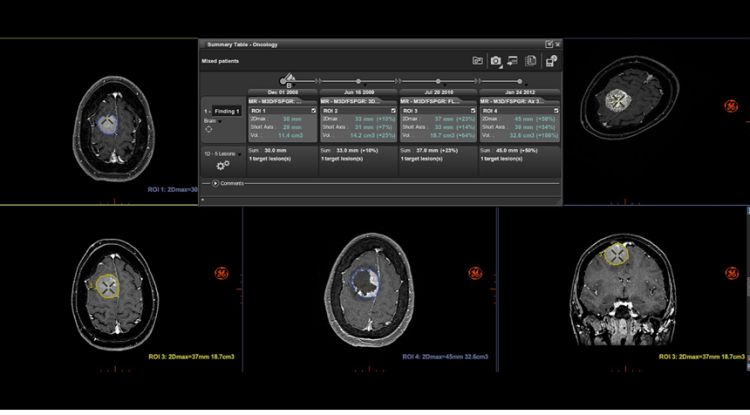
Task: Click GE logo in coronal viewport
Action: 731,273
